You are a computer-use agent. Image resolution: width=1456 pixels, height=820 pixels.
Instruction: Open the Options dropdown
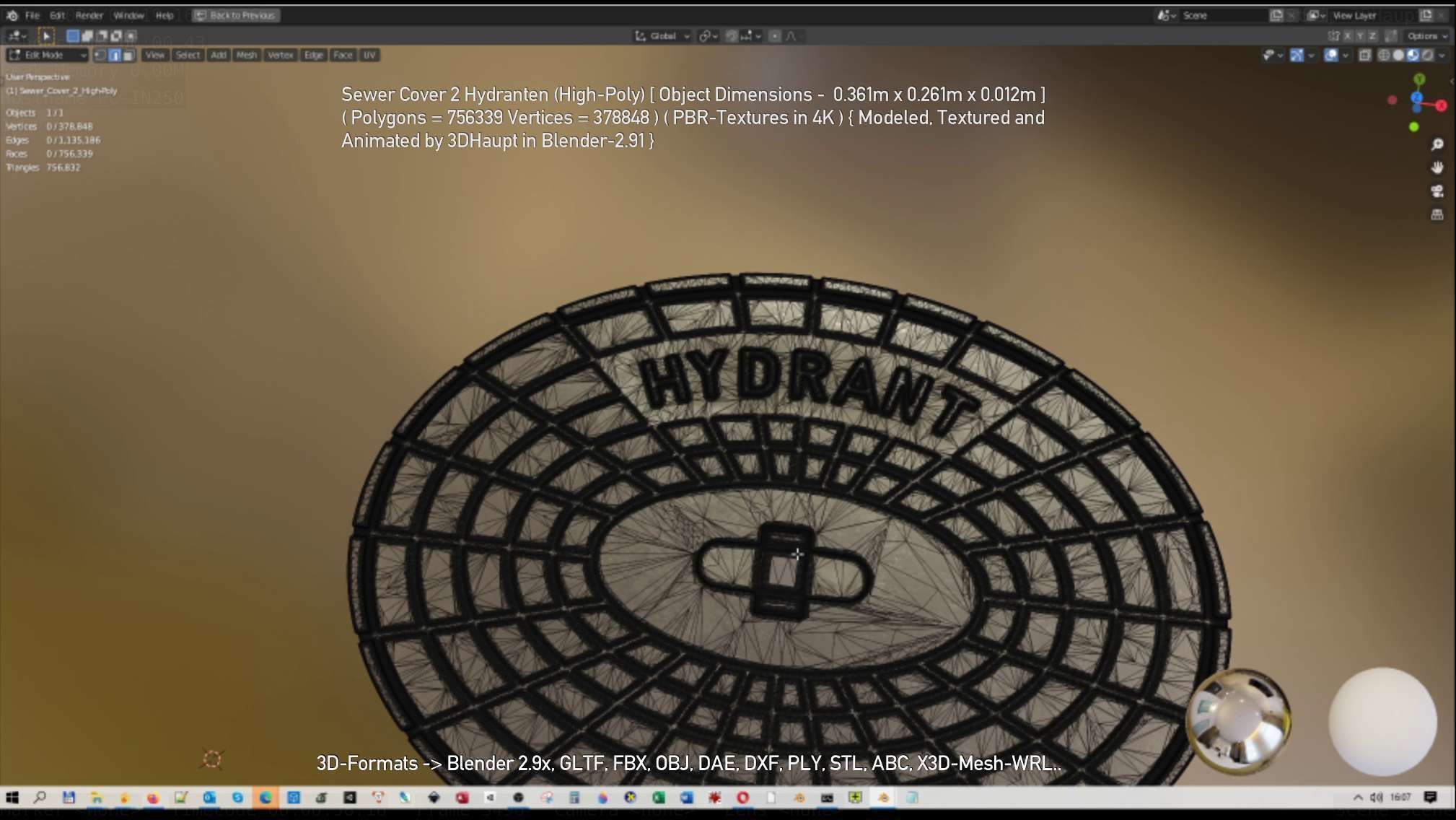[x=1427, y=36]
